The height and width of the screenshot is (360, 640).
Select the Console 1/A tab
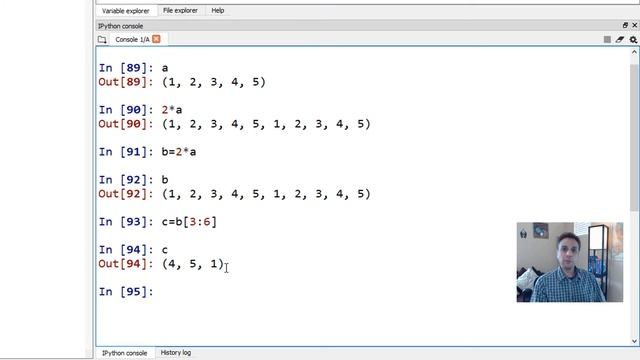[132, 40]
